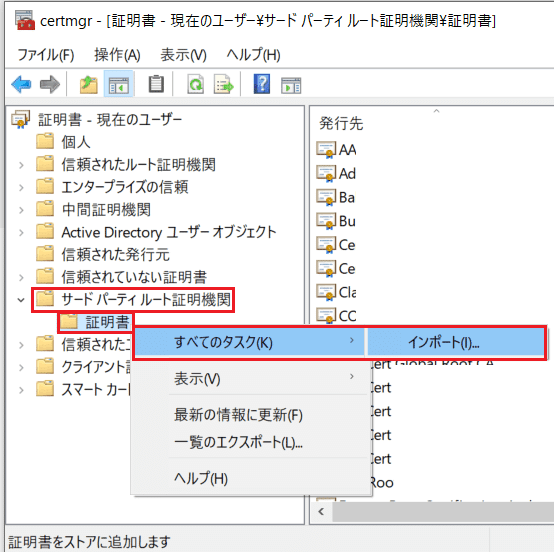Select エンタープライズの信頼 tree item

coord(125,187)
